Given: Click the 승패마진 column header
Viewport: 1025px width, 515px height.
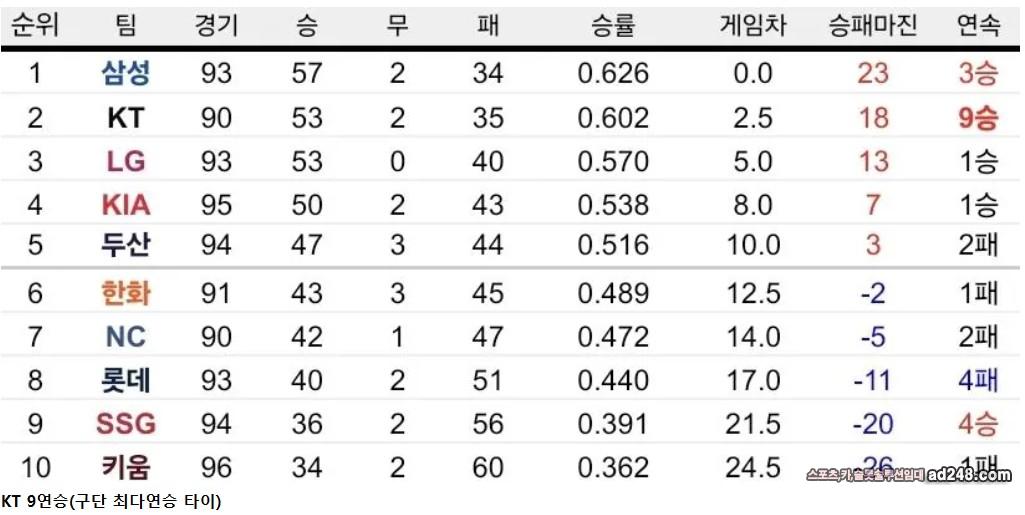Looking at the screenshot, I should [x=873, y=25].
